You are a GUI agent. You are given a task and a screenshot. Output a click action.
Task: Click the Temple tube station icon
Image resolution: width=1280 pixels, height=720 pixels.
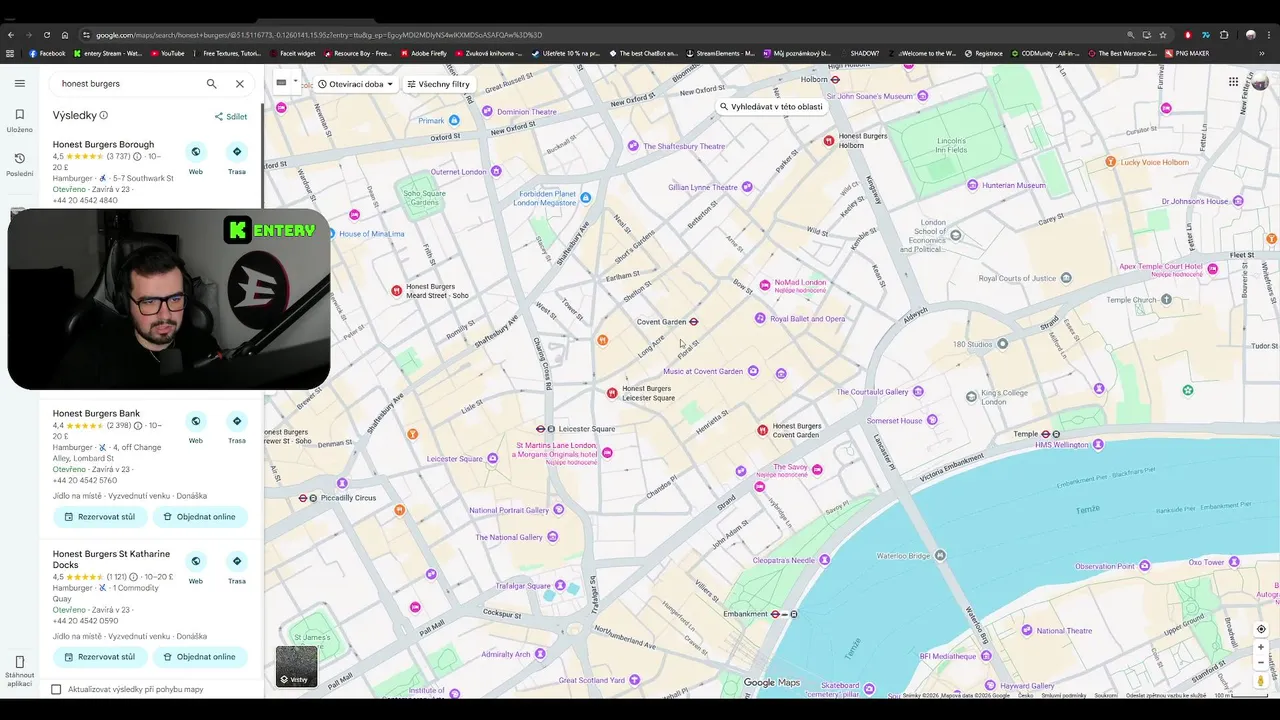coord(1046,434)
